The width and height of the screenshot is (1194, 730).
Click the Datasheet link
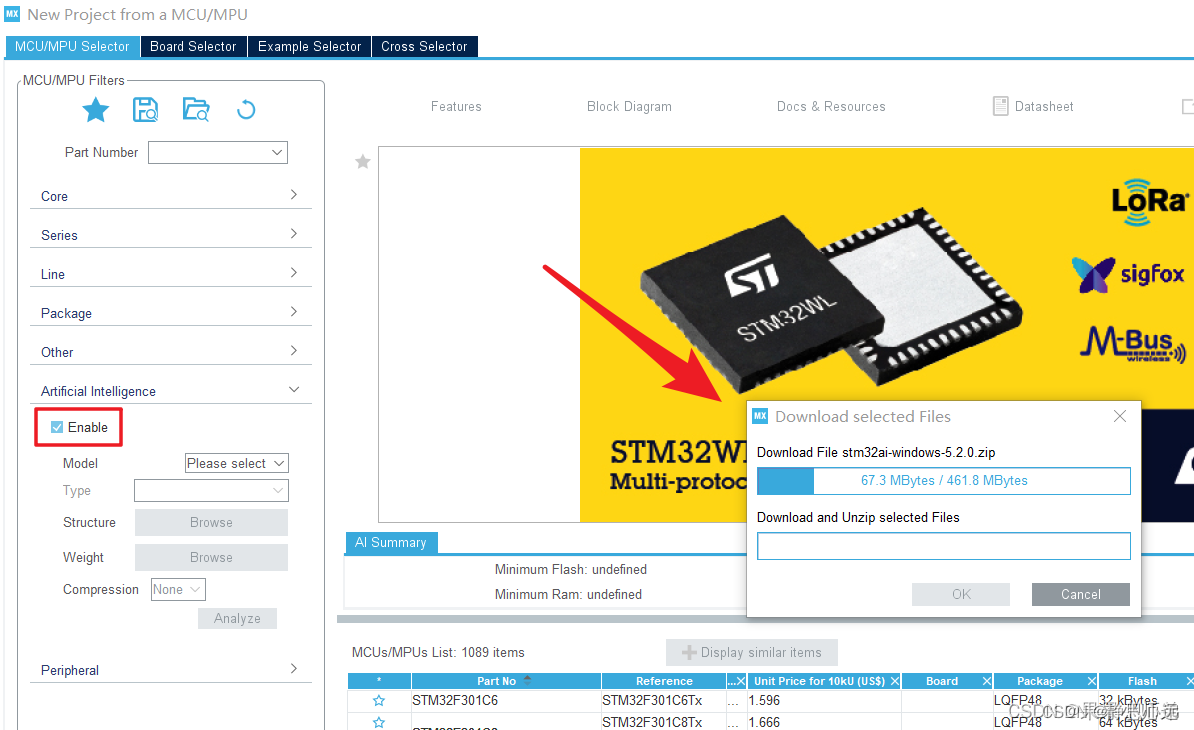1044,107
